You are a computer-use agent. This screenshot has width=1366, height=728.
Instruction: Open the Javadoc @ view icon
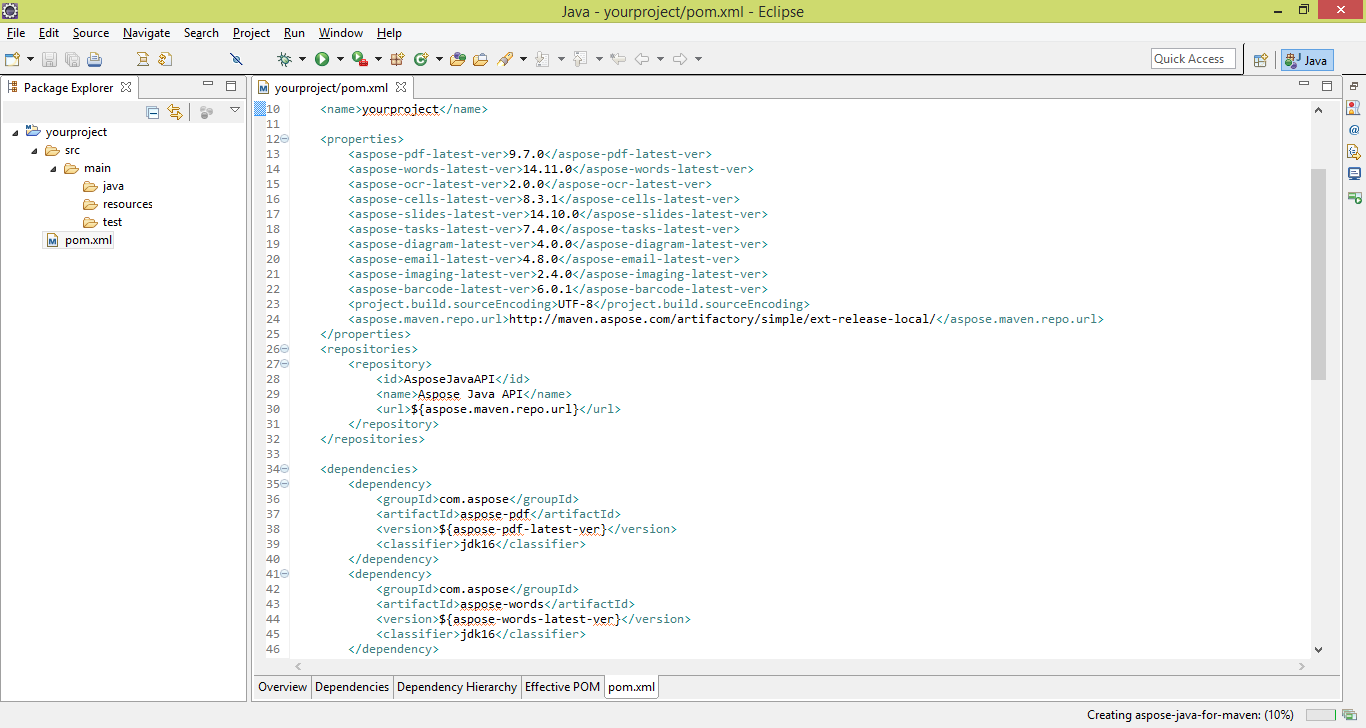tap(1354, 130)
